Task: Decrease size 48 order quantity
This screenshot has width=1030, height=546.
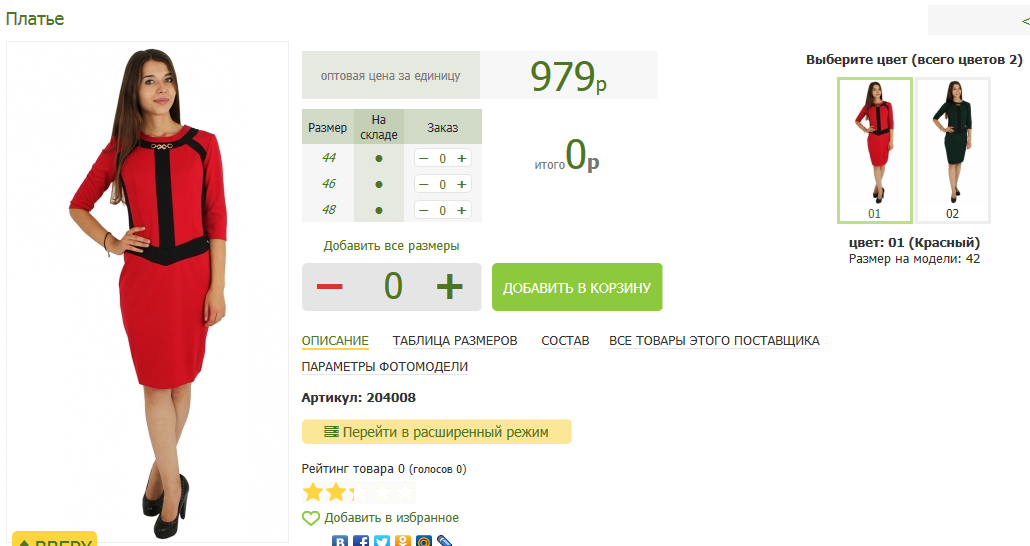Action: click(424, 210)
